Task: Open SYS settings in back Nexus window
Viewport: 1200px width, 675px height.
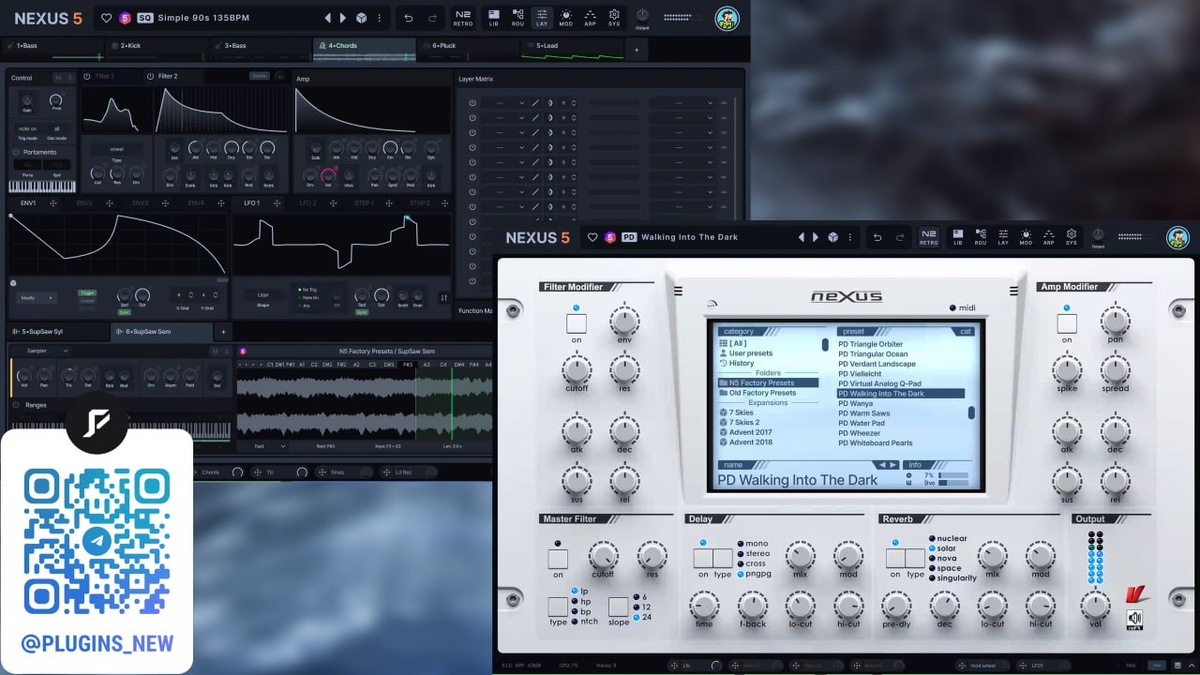Action: (x=614, y=18)
